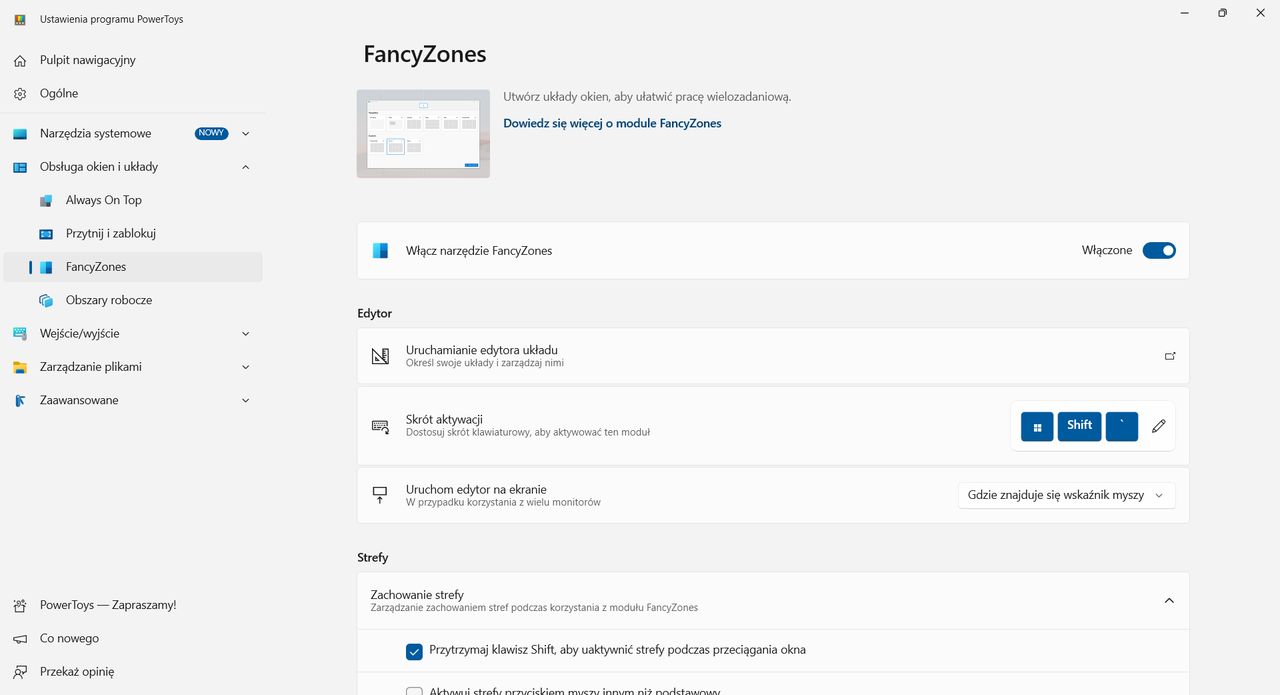The height and width of the screenshot is (695, 1280).
Task: Click 'Dostosuj skrót klawiaturowy' description text
Action: [528, 433]
